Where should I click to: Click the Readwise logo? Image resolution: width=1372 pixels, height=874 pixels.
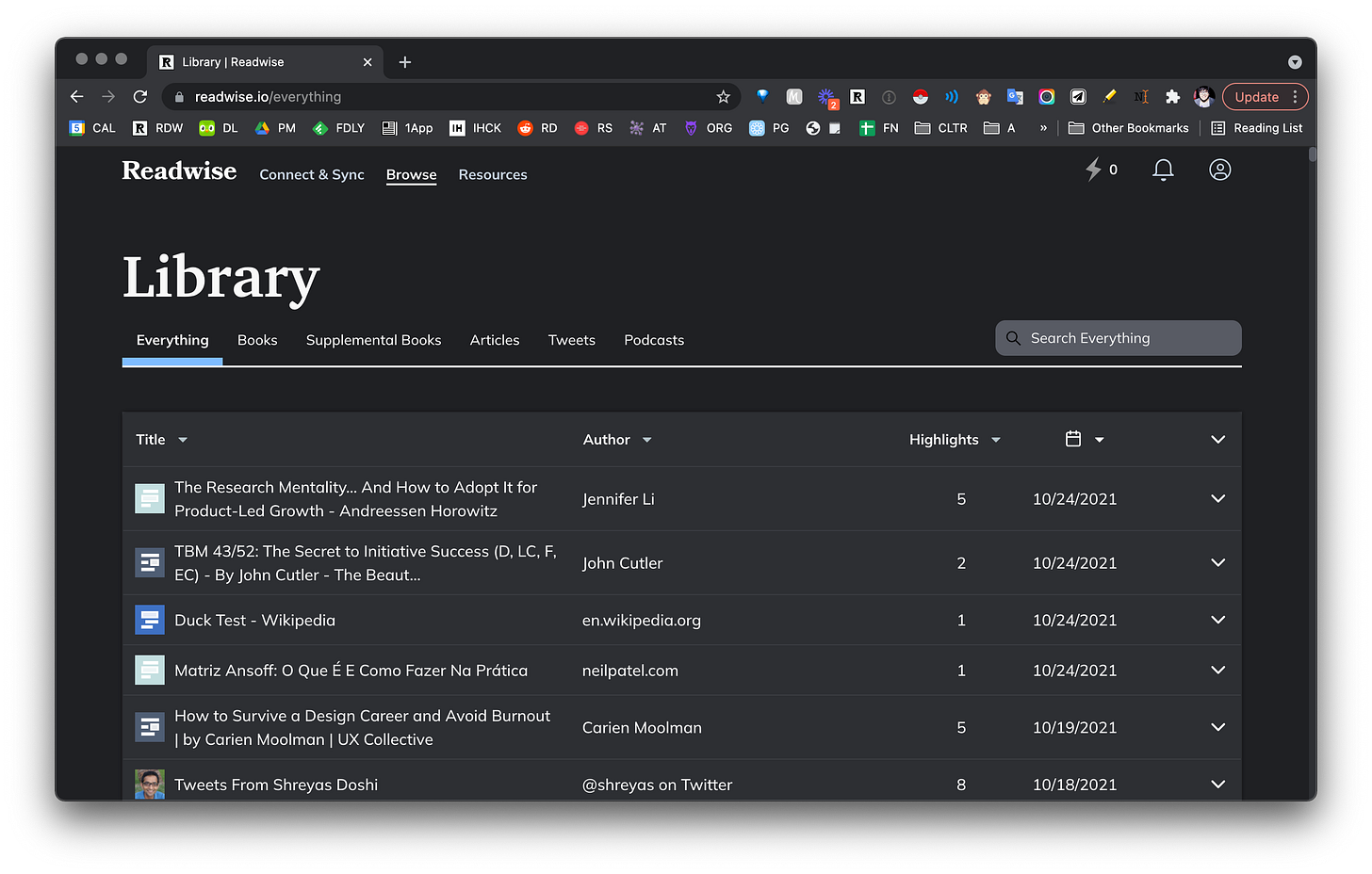tap(179, 170)
